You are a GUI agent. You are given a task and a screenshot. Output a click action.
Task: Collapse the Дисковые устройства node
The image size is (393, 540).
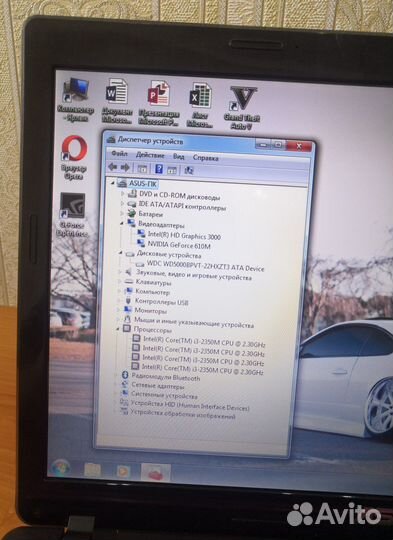coord(120,253)
